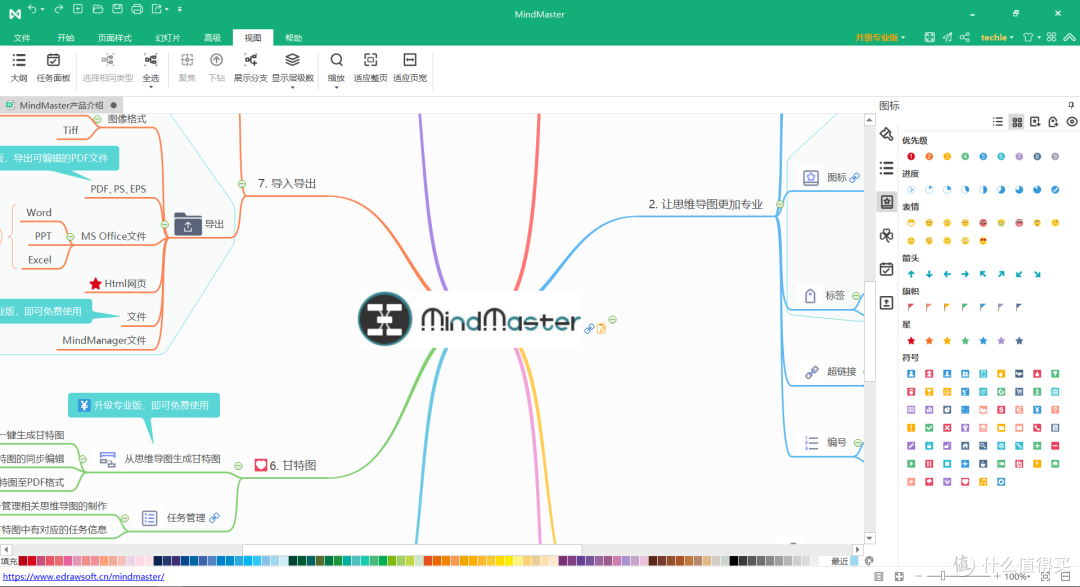
Task: Click the vertical scrollbar down arrow
Action: click(869, 538)
